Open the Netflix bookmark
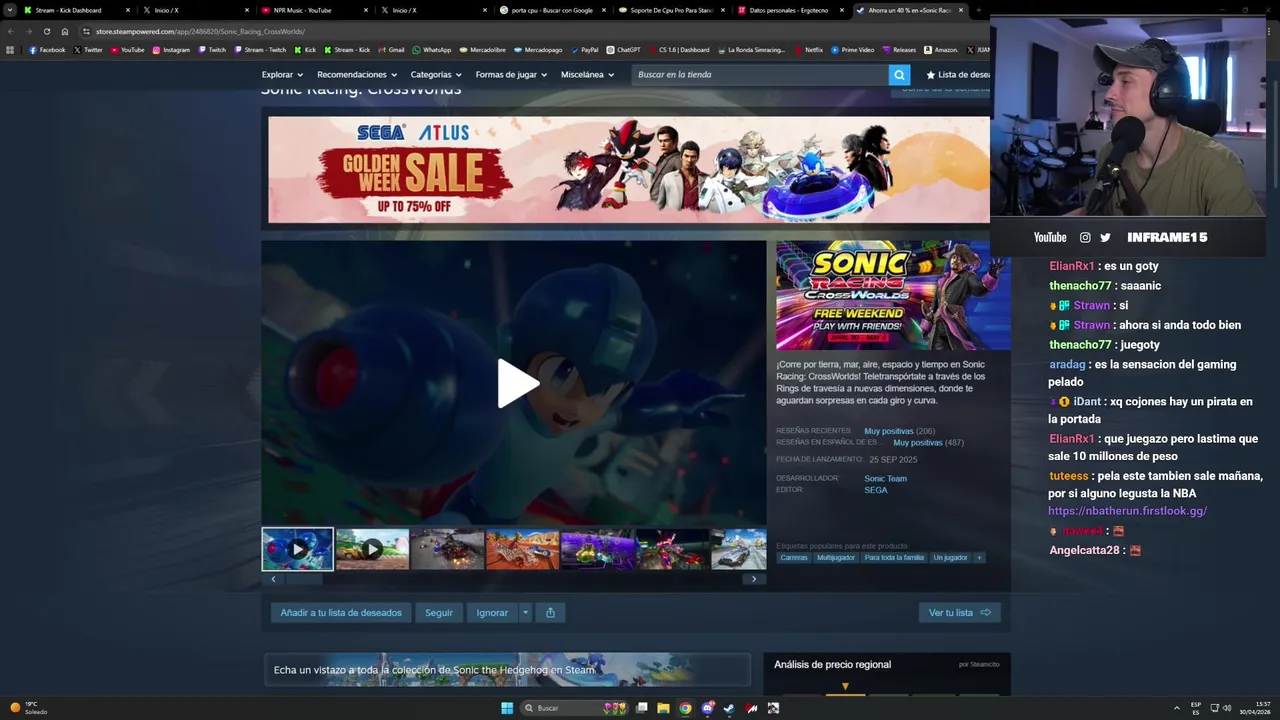Screen dimensions: 1280x720 click(x=809, y=49)
